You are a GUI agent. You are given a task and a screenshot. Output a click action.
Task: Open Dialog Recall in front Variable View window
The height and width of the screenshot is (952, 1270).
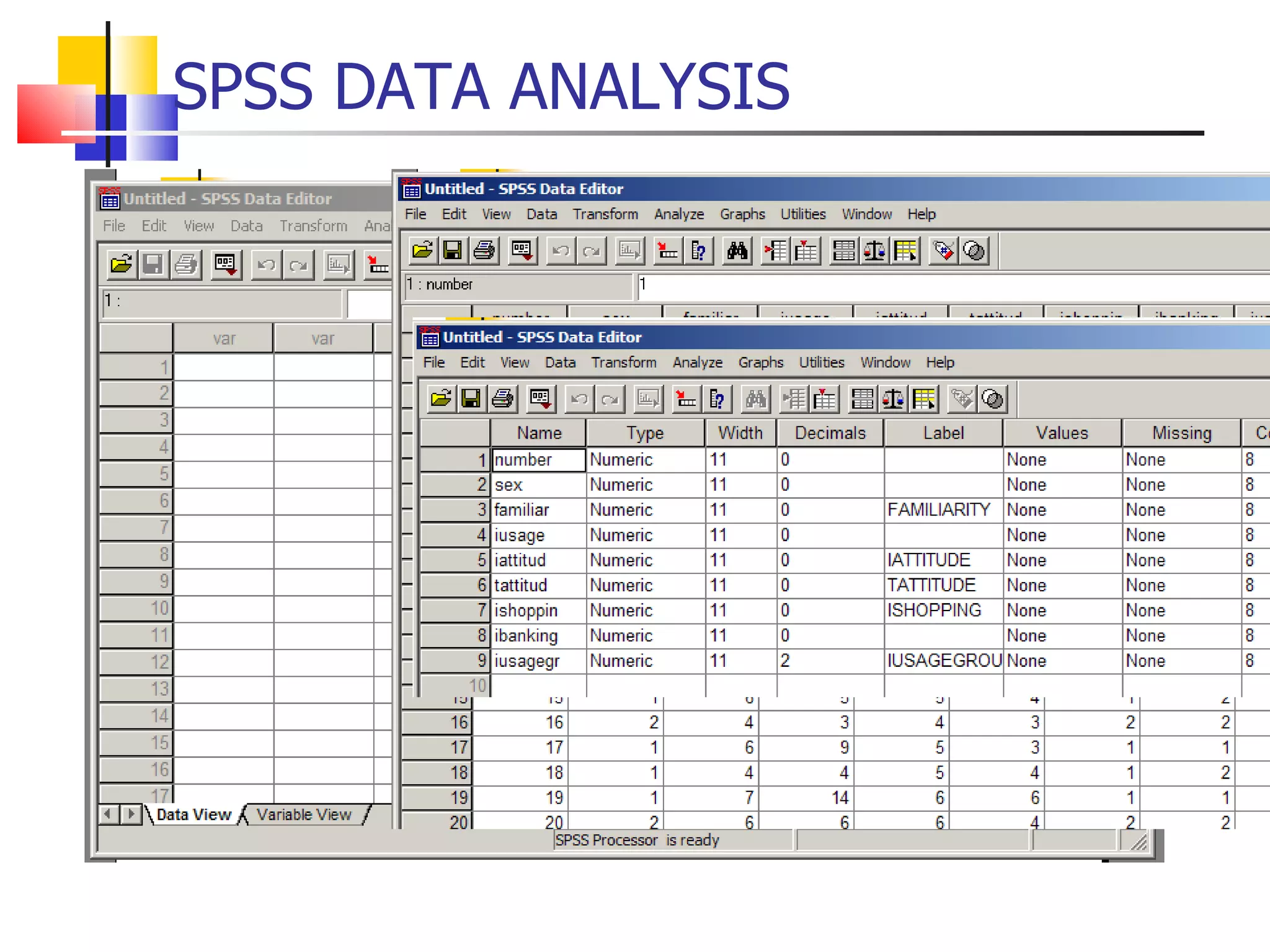[x=541, y=399]
